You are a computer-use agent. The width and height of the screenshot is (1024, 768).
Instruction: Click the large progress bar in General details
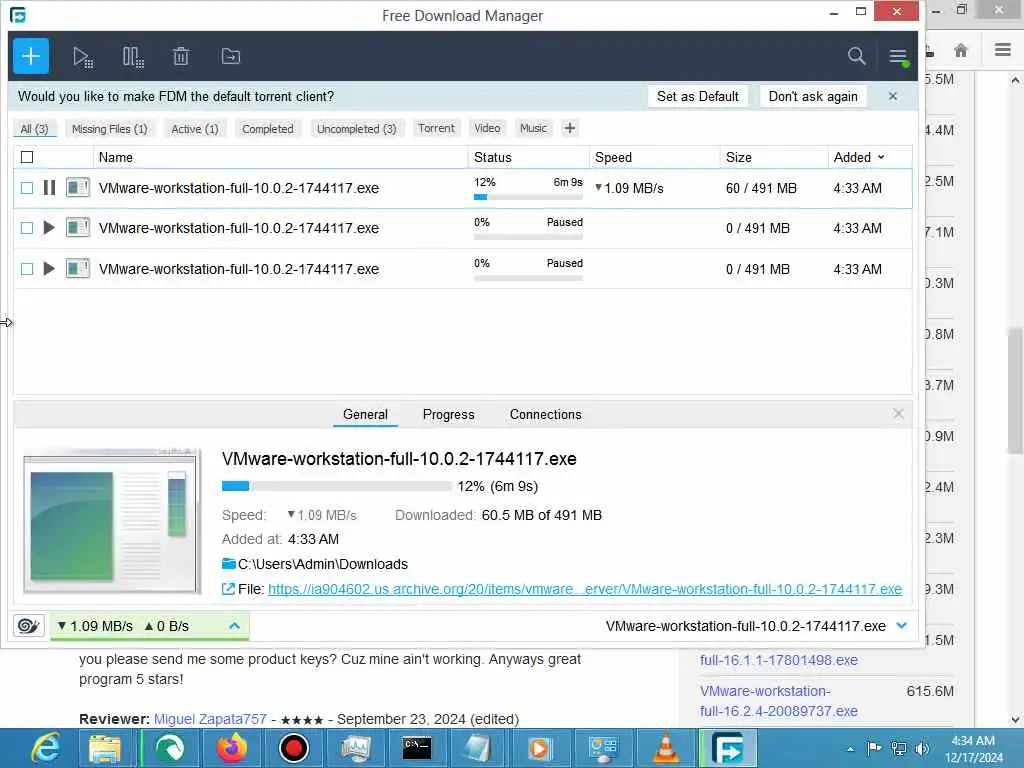(336, 486)
